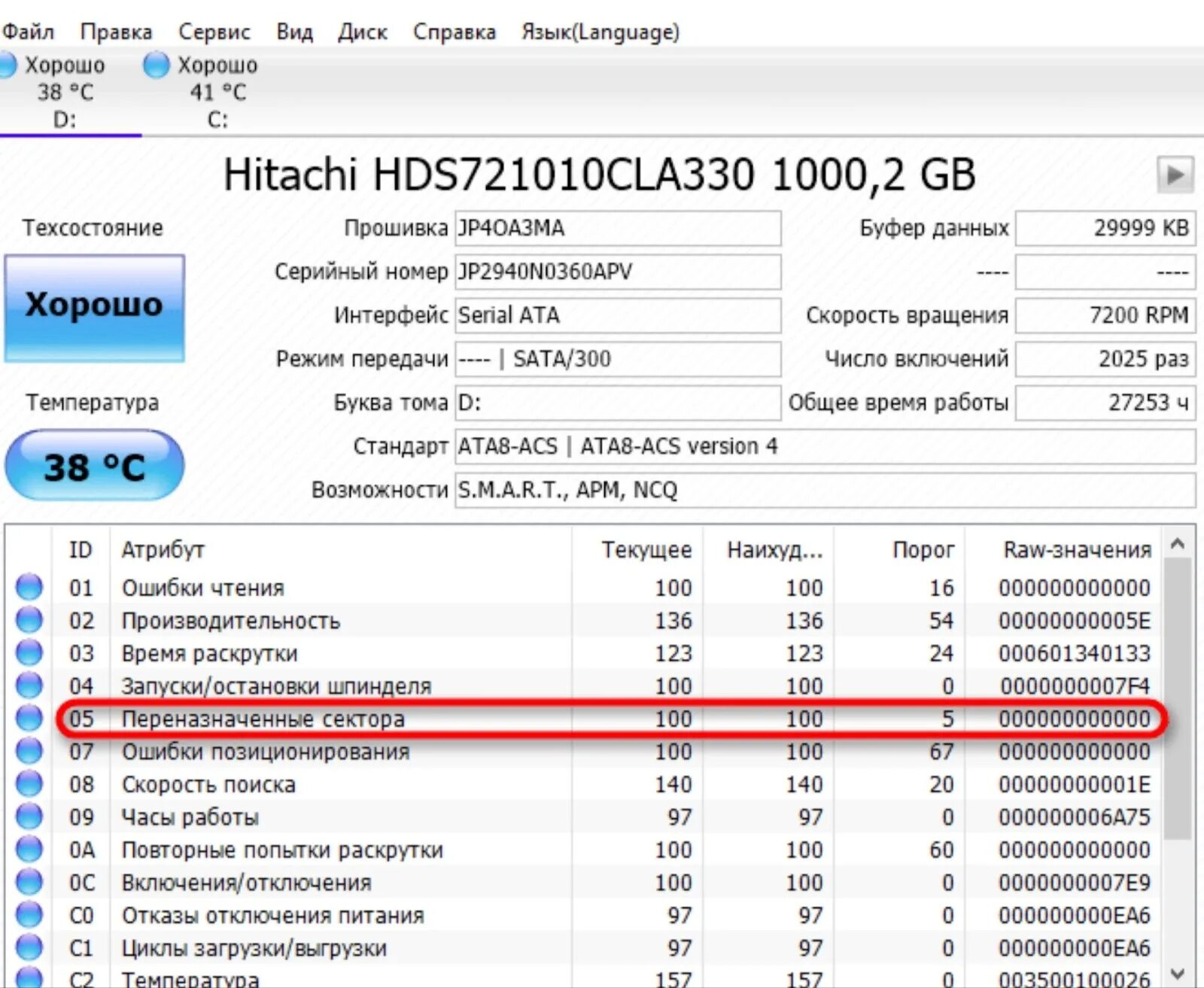Open the Язык(Language) menu

(x=600, y=32)
